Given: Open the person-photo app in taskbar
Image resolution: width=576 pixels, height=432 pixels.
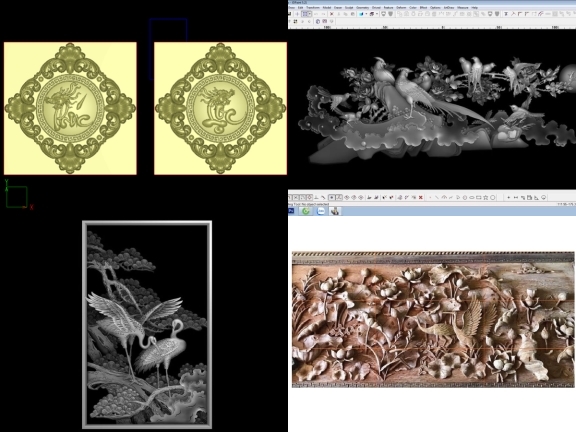Looking at the screenshot, I should point(335,211).
